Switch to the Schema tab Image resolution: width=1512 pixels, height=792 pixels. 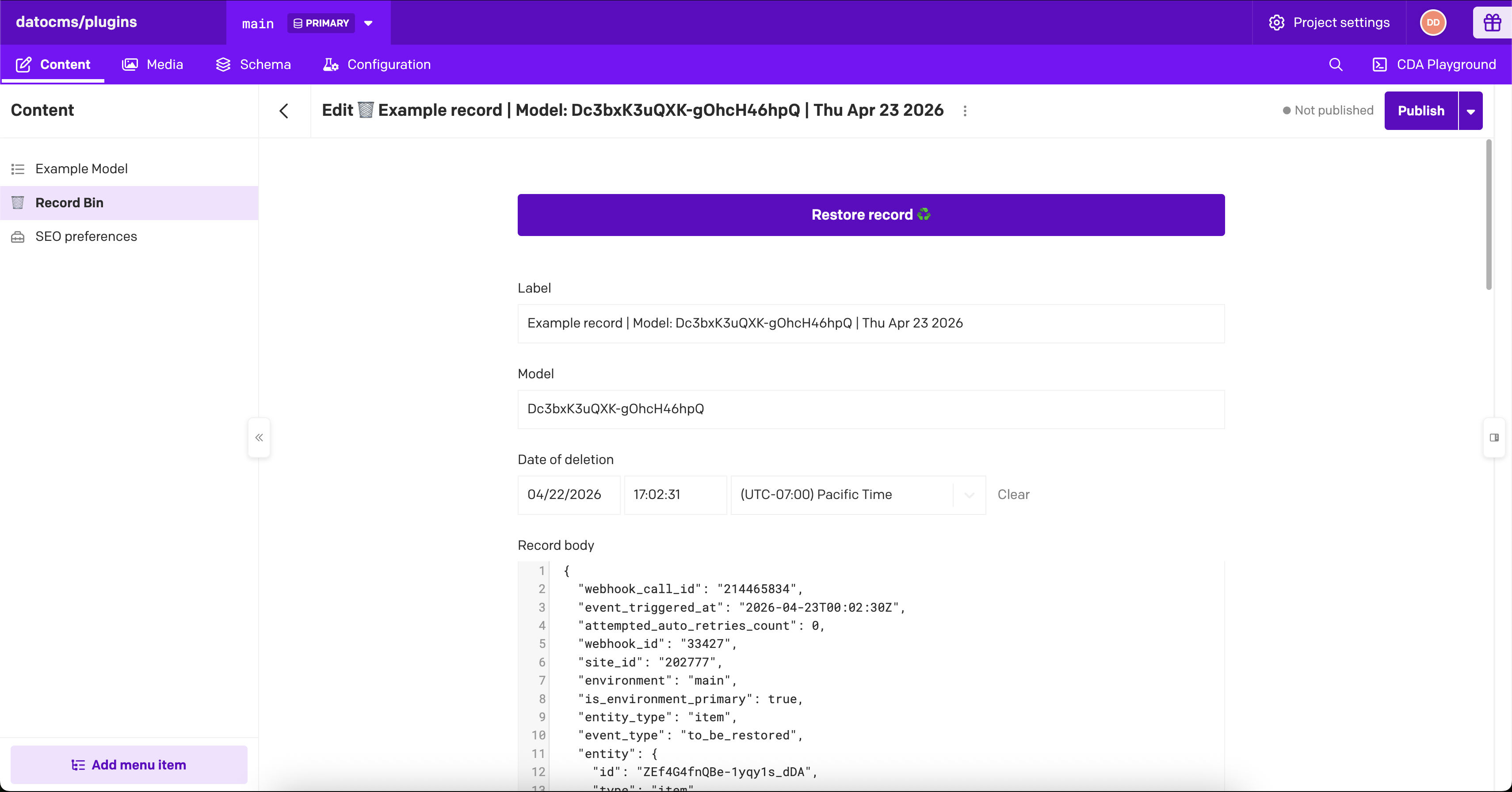pyautogui.click(x=254, y=65)
